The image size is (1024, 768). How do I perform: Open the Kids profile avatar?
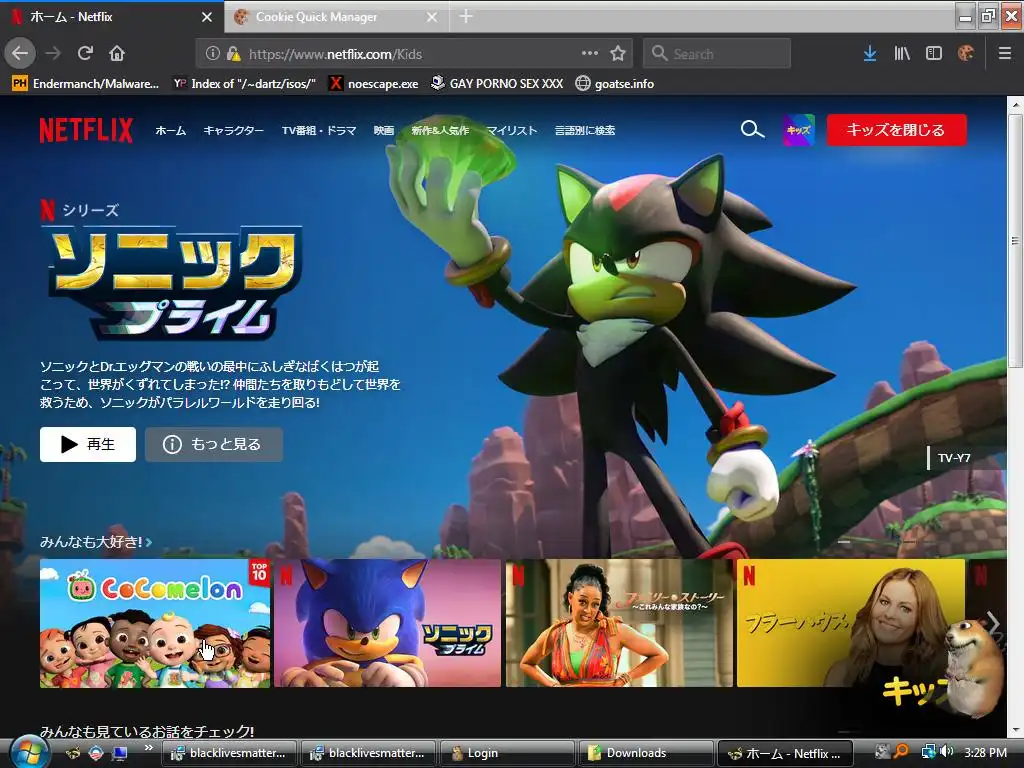(798, 130)
